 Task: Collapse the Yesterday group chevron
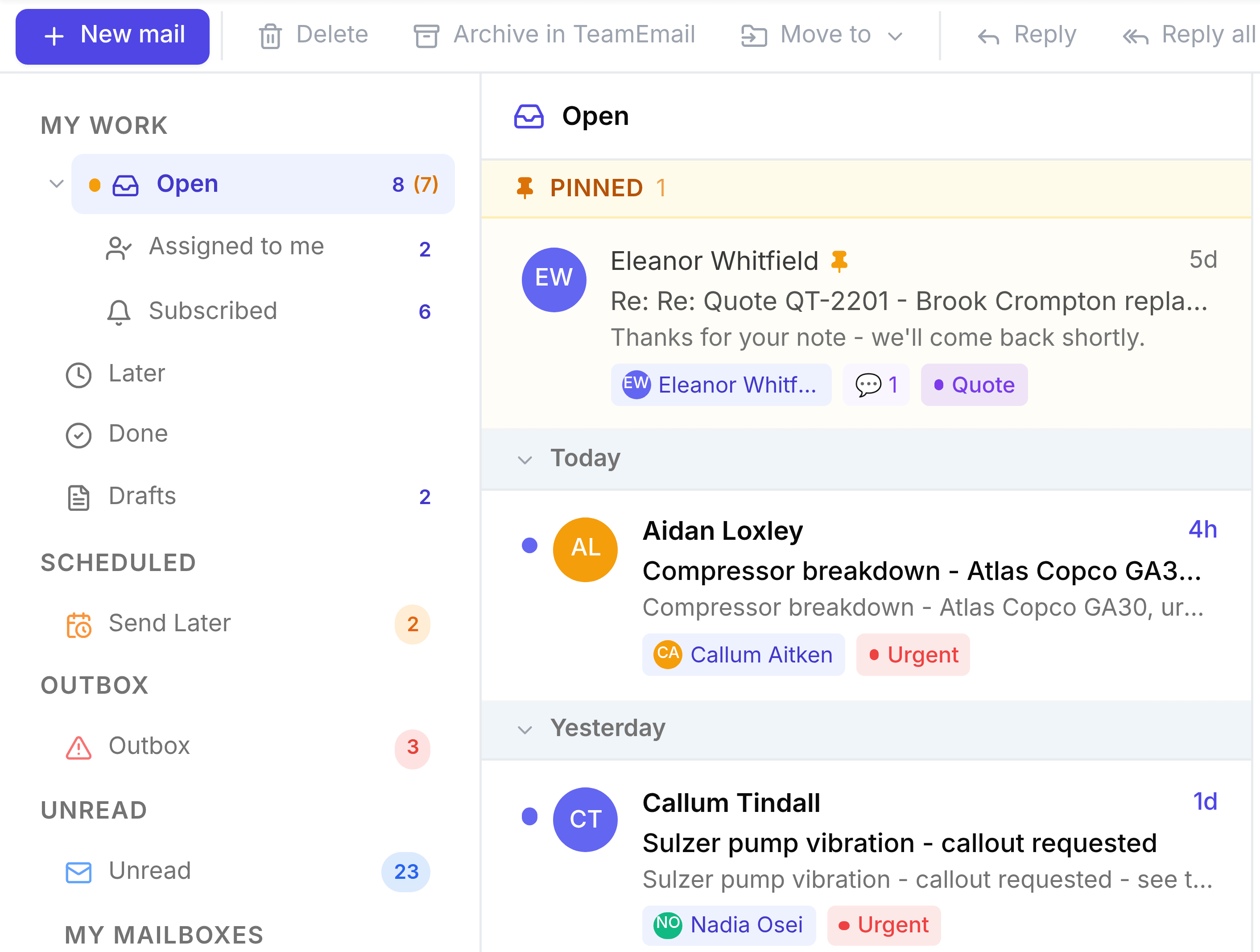click(x=525, y=729)
